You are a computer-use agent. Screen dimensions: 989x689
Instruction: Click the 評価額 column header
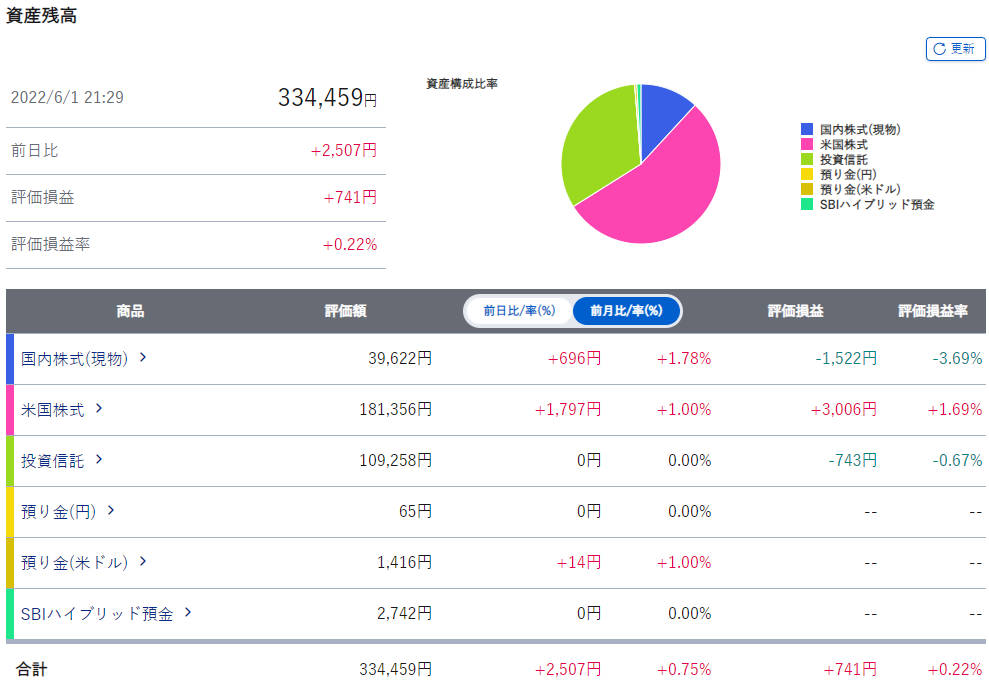click(x=345, y=311)
